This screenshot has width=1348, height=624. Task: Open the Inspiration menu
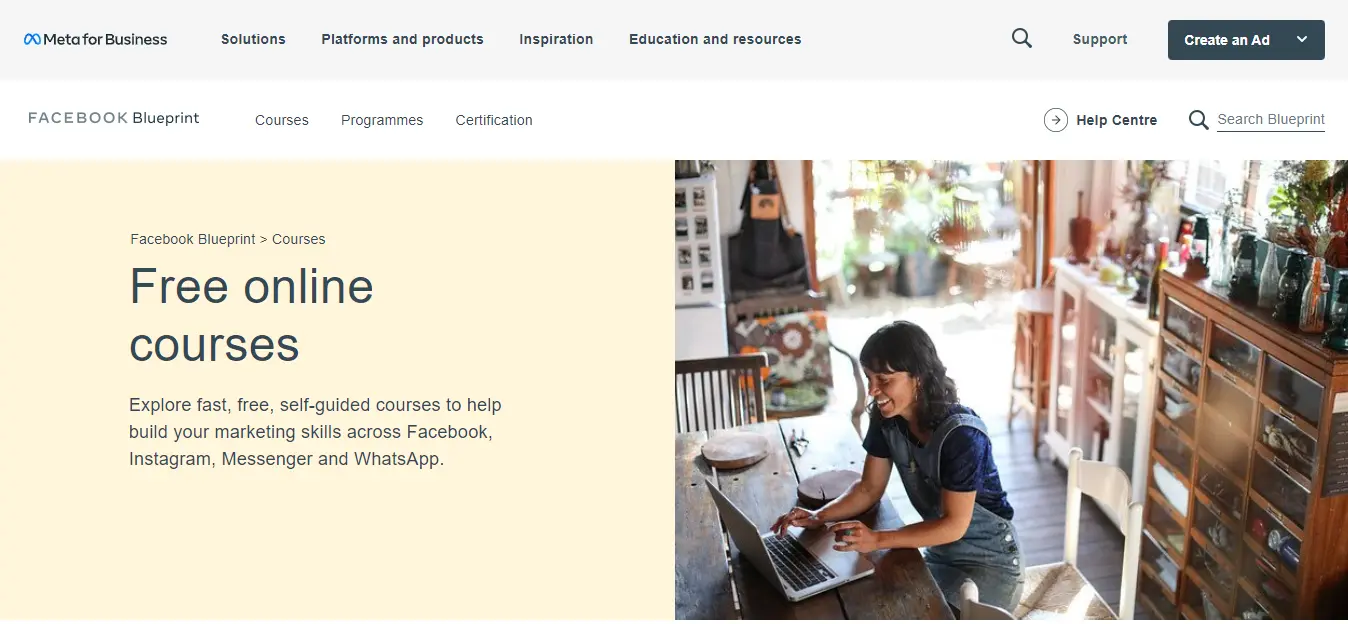coord(556,40)
